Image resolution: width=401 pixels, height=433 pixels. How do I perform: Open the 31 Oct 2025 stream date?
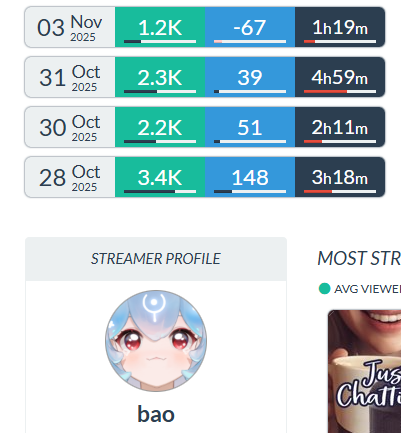(x=70, y=77)
